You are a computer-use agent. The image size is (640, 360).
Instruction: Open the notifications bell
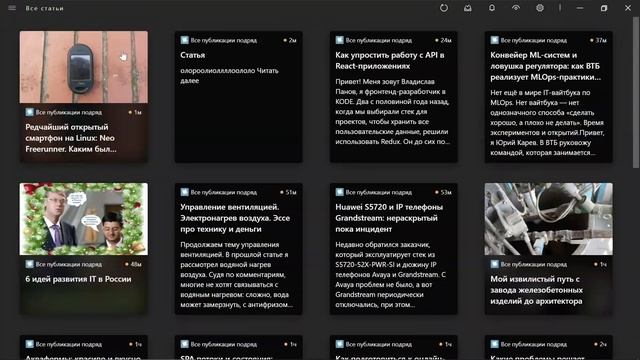click(492, 8)
